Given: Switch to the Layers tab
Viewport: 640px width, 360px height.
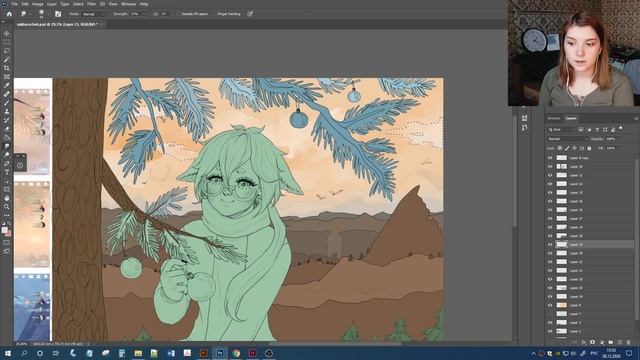Looking at the screenshot, I should coord(571,118).
